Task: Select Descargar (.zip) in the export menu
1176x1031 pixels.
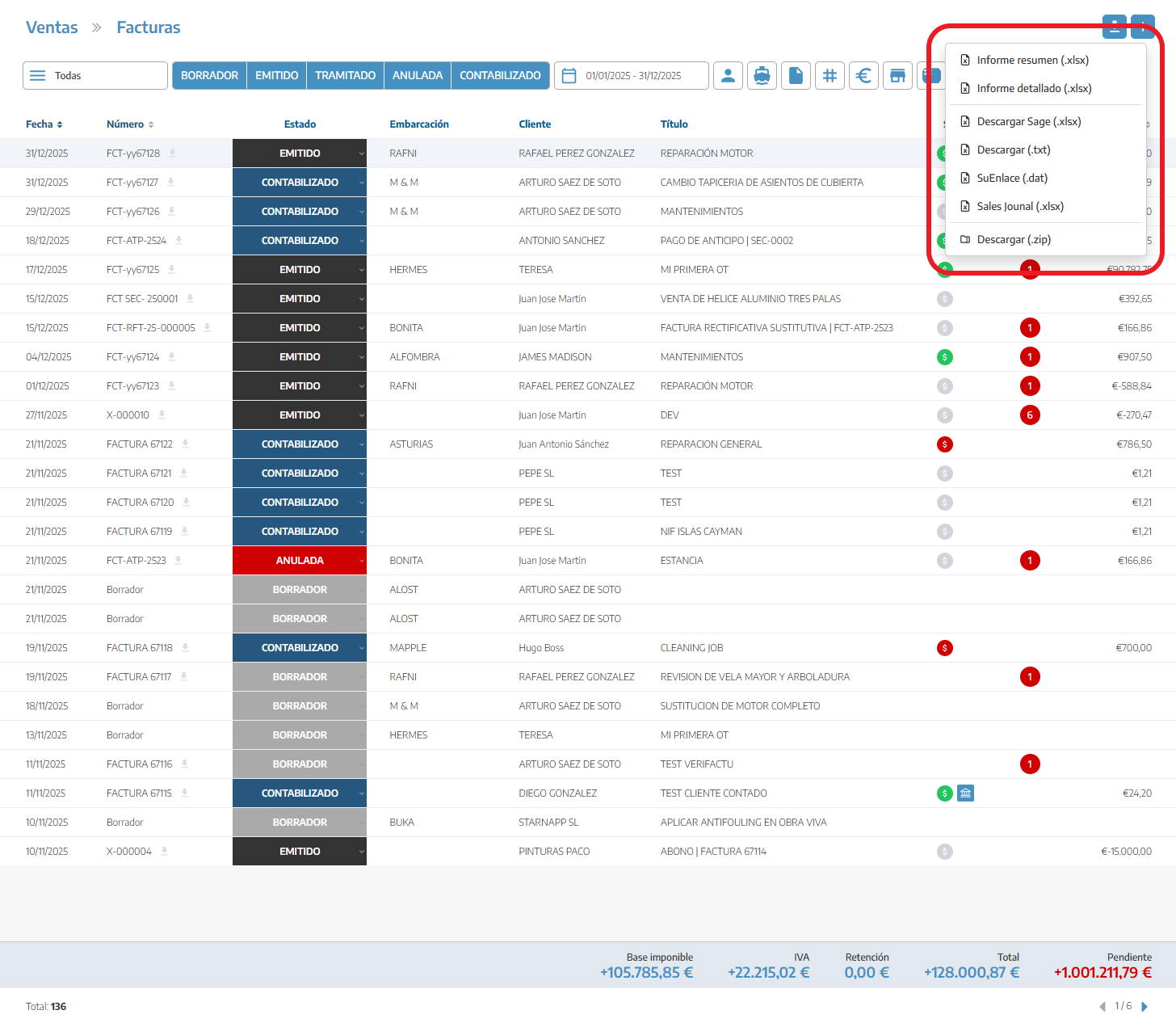Action: coord(1045,239)
